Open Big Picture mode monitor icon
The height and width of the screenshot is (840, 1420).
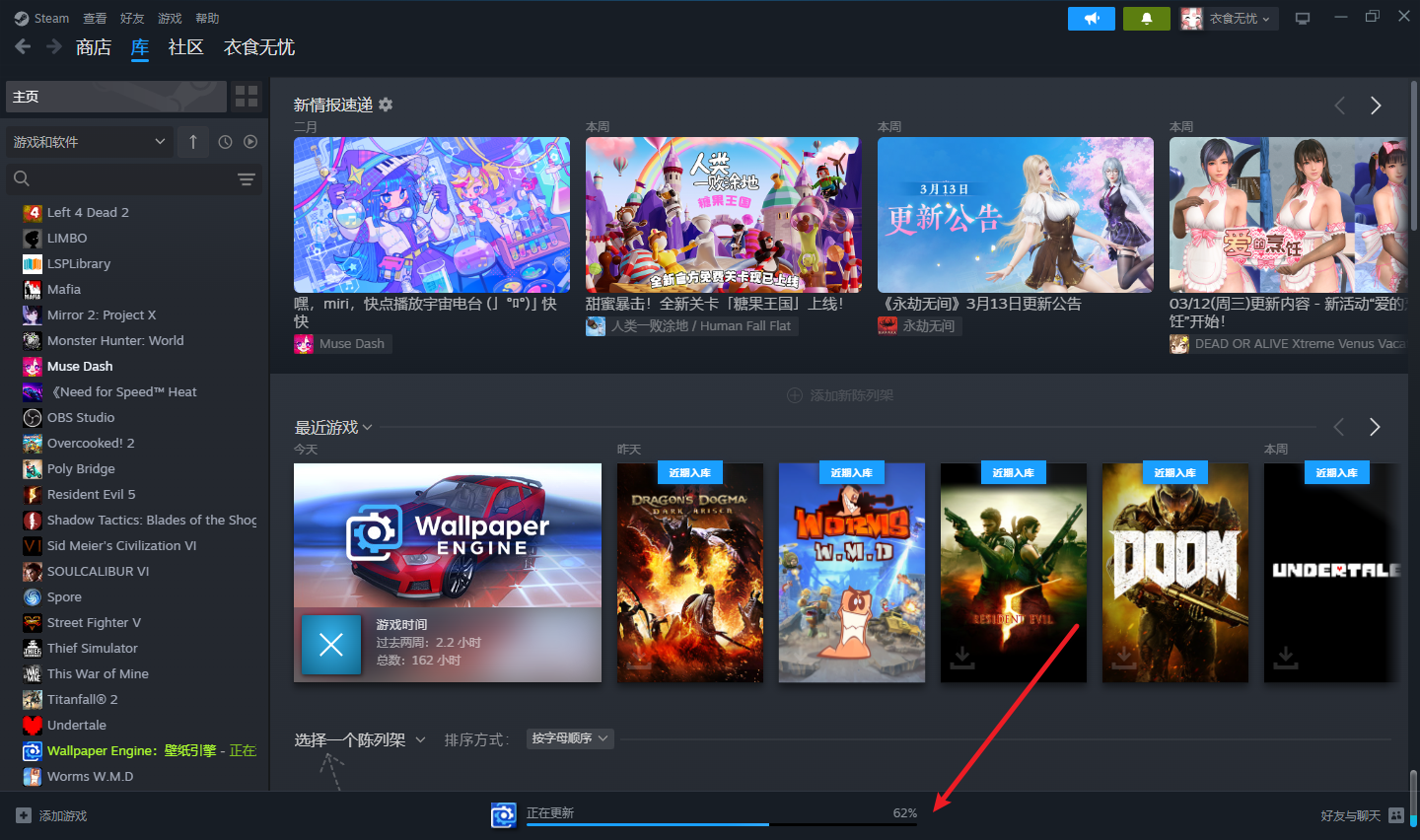[x=1303, y=19]
